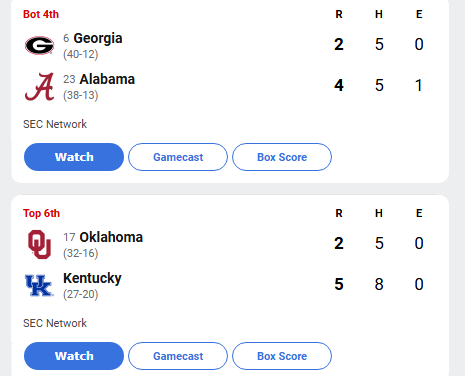The image size is (465, 376).
Task: Open the Kentucky team name link
Action: pos(92,279)
